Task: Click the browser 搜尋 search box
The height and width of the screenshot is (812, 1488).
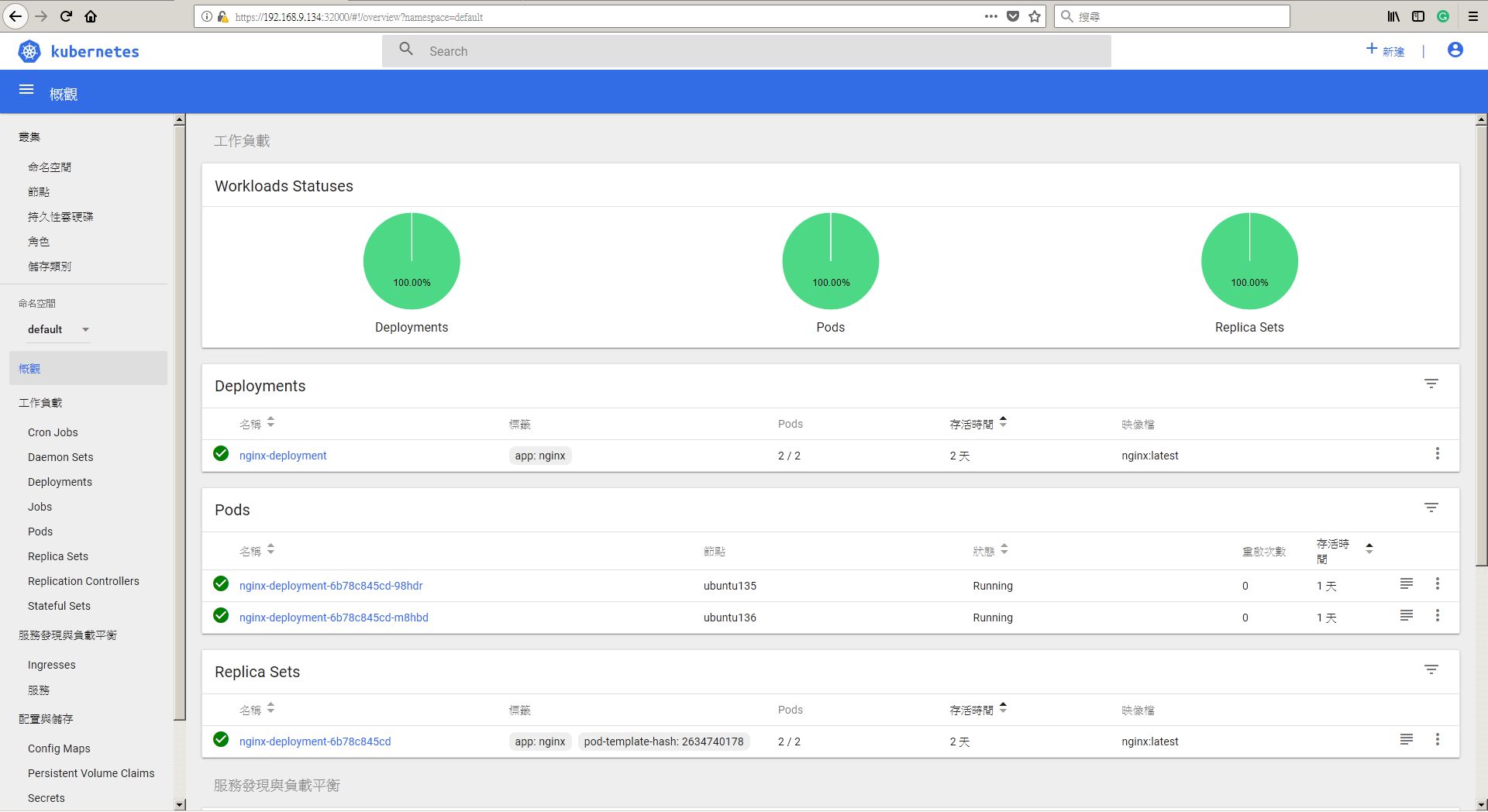Action: point(1172,16)
